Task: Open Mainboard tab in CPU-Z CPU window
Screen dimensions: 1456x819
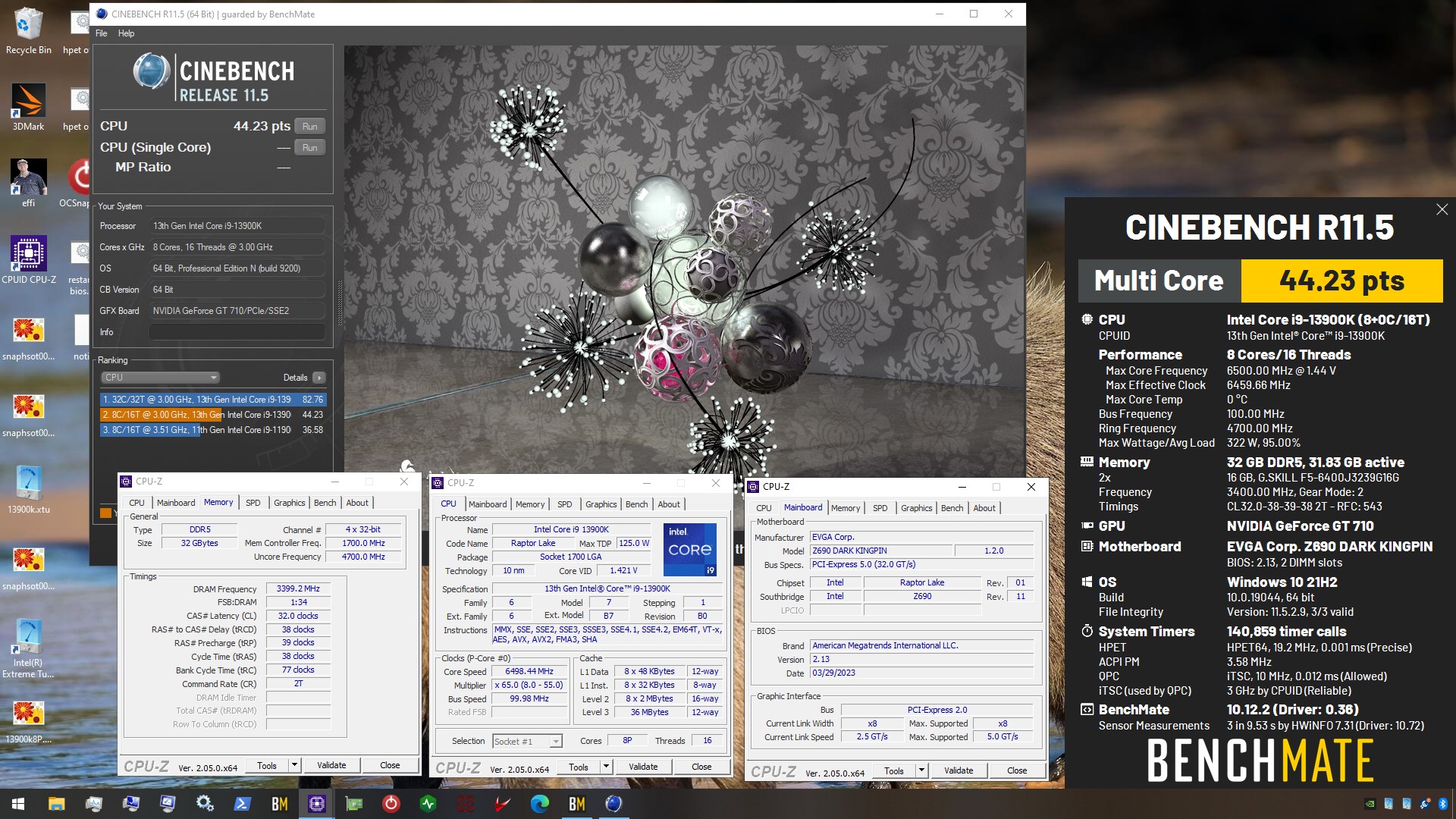Action: click(488, 504)
